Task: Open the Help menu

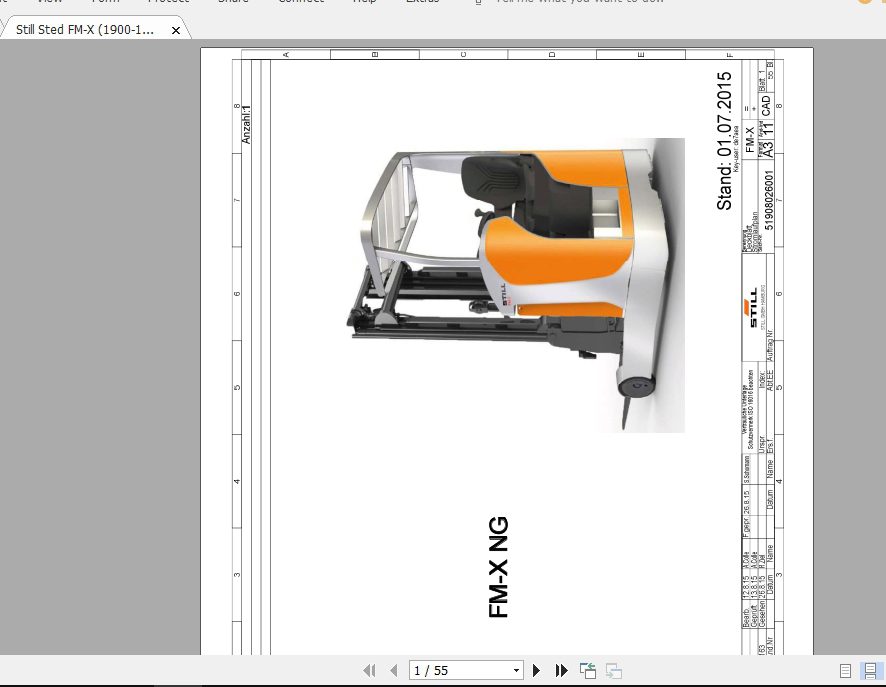Action: (x=365, y=2)
